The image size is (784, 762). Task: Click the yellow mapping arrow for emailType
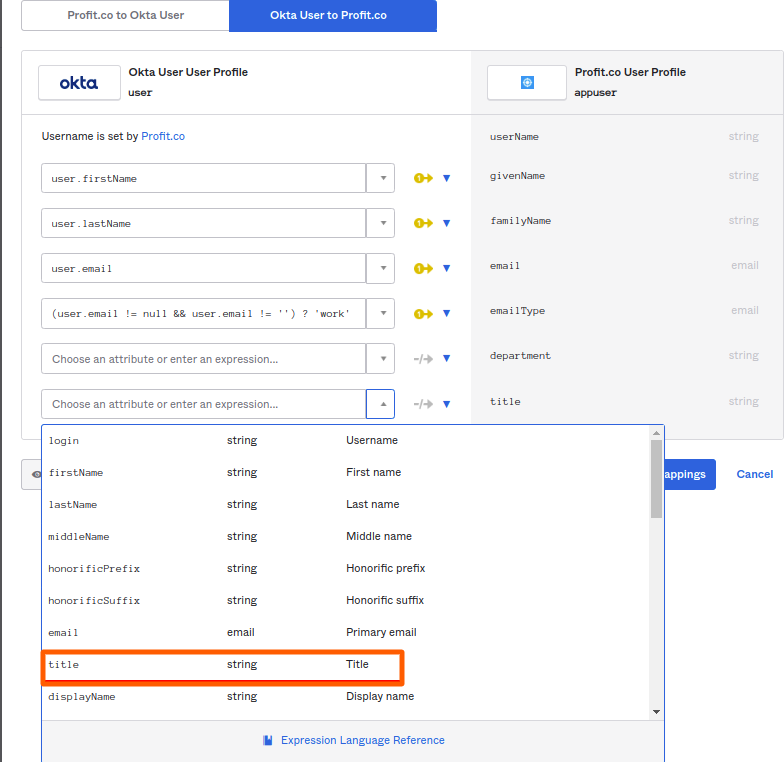[423, 313]
